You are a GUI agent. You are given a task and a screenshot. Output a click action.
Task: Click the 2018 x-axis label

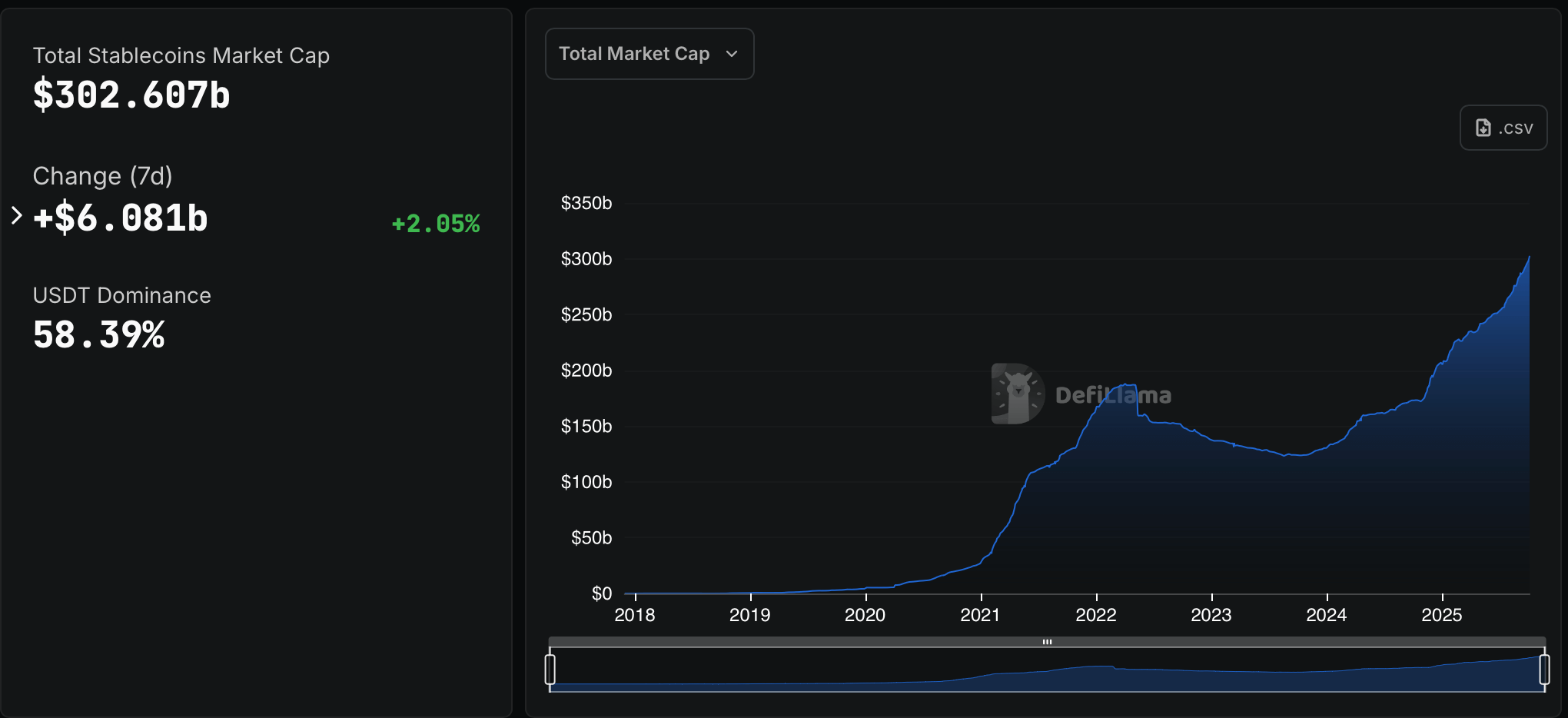point(635,615)
